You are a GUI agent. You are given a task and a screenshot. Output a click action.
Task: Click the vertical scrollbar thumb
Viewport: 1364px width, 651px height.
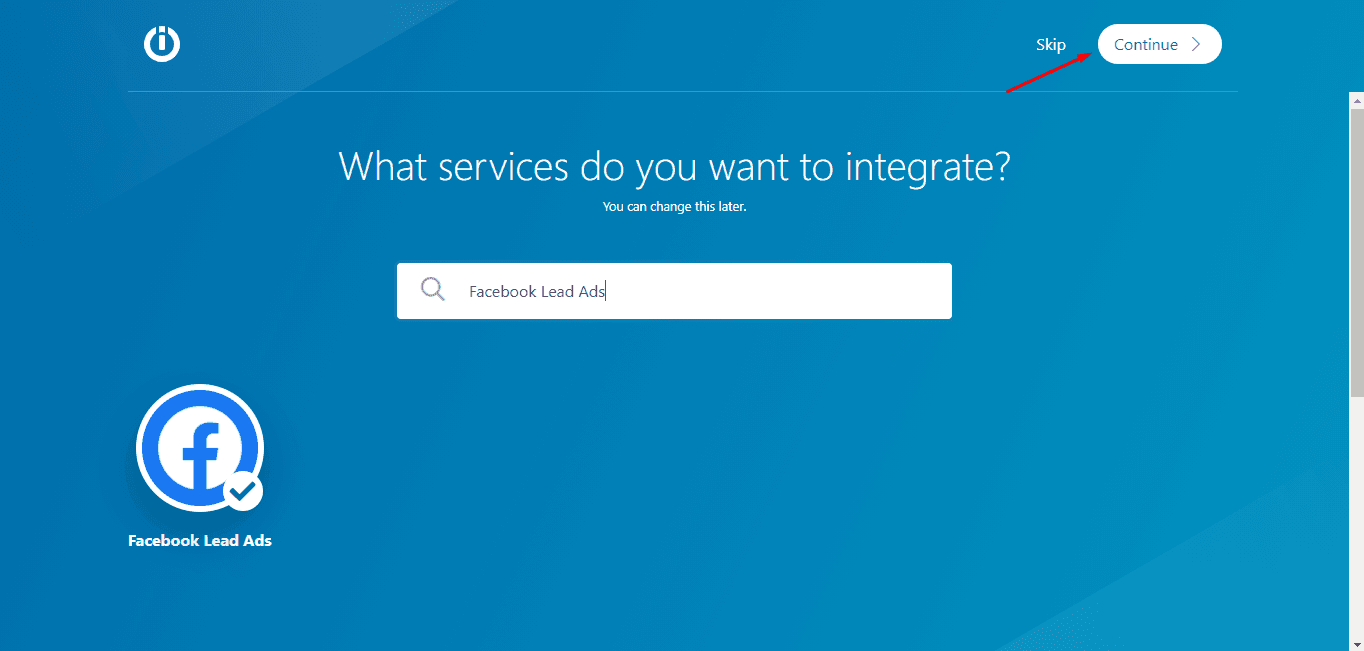[1356, 250]
